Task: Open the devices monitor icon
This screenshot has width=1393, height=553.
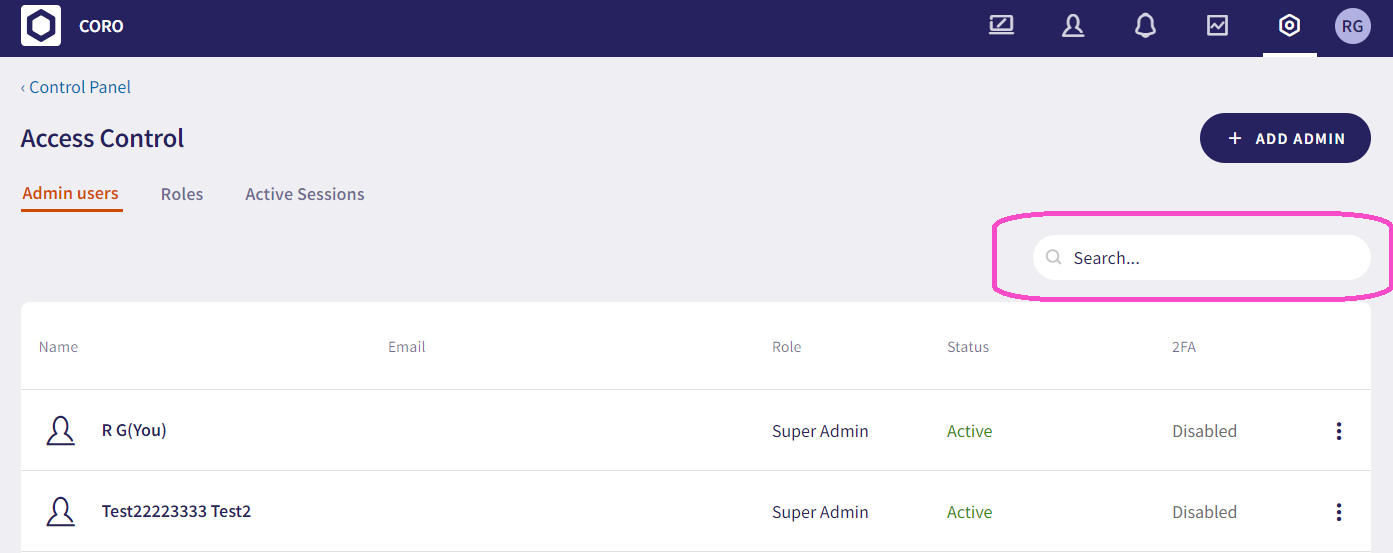Action: coord(1001,26)
